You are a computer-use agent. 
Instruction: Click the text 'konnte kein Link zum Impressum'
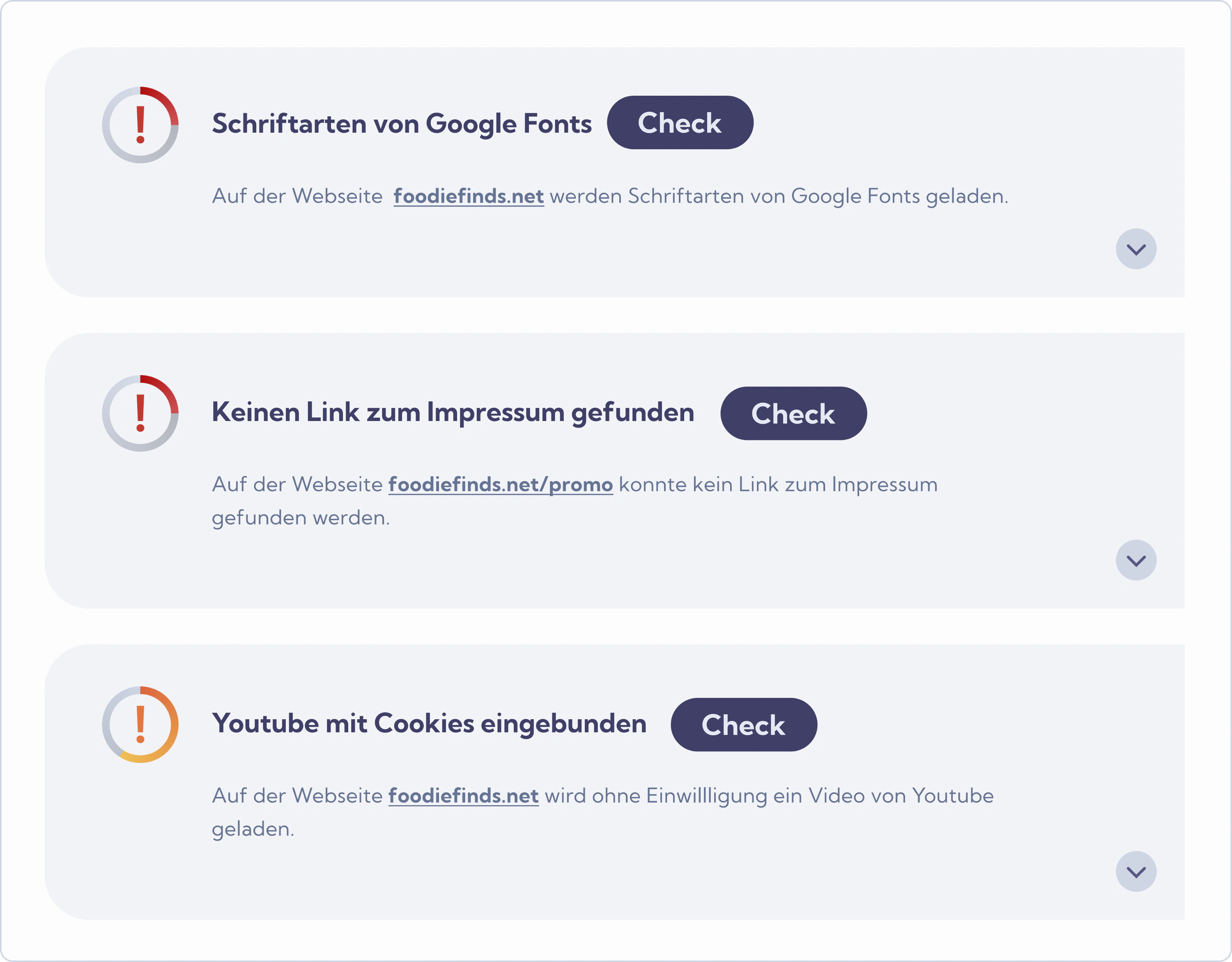coord(777,485)
